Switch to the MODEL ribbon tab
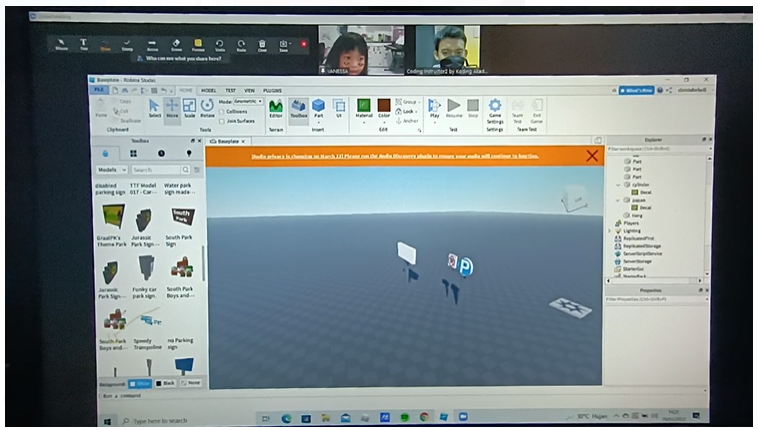Image resolution: width=758 pixels, height=430 pixels. click(208, 91)
